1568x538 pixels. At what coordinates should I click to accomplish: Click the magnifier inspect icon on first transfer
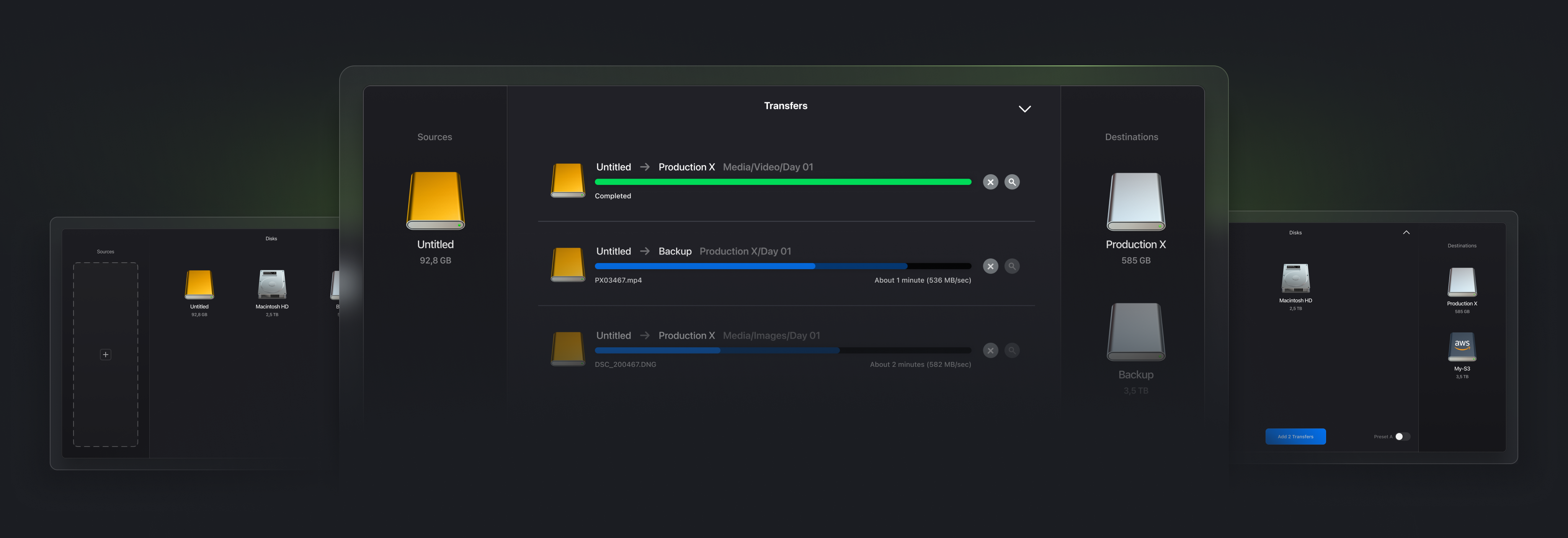pyautogui.click(x=1012, y=182)
